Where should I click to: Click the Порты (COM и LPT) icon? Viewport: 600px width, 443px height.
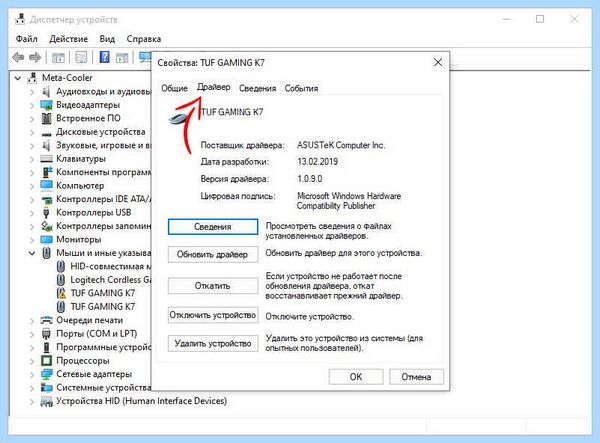coord(46,334)
